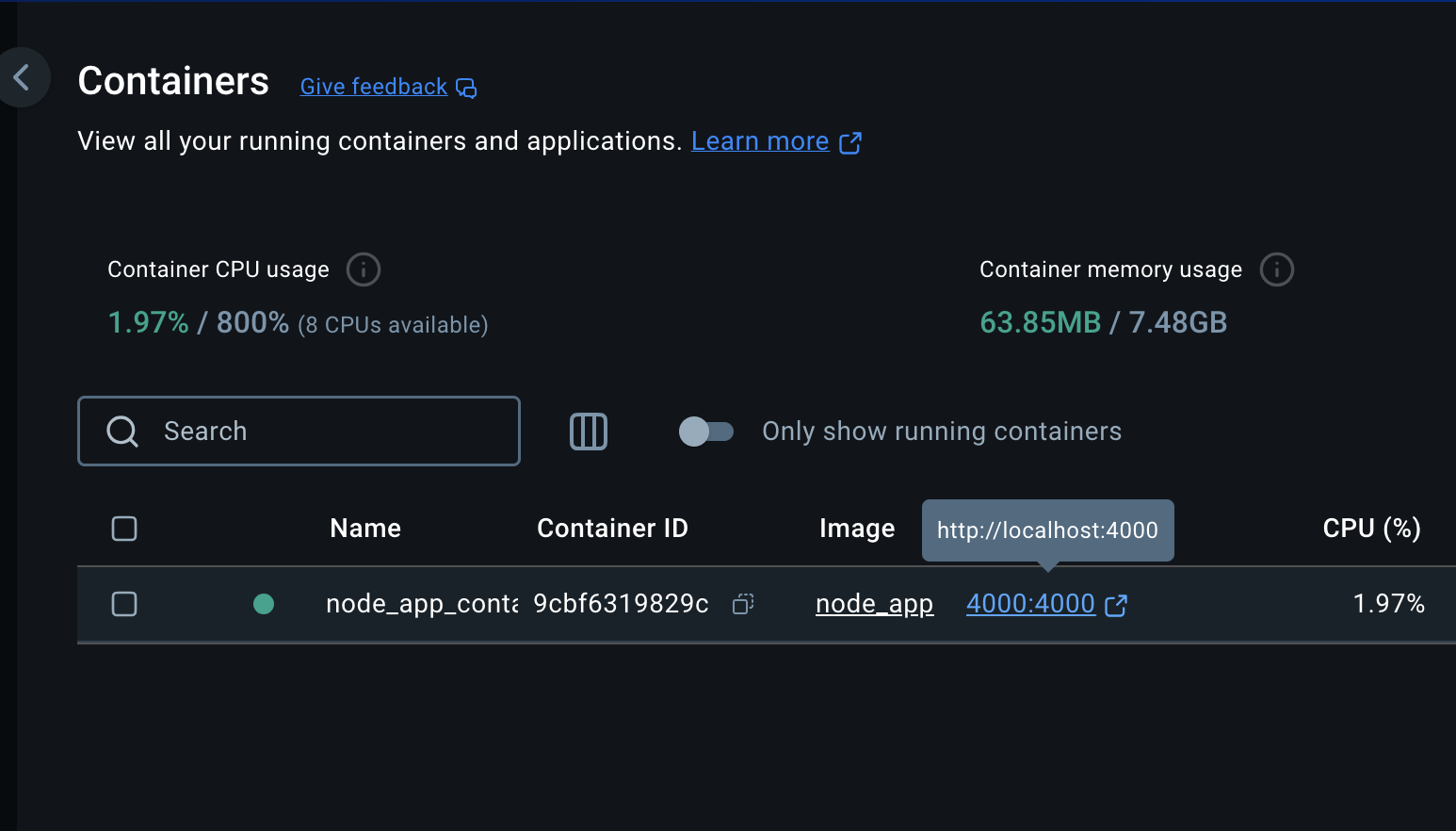Click the http://localhost:4000 tooltip
Viewport: 1456px width, 831px height.
tap(1047, 530)
